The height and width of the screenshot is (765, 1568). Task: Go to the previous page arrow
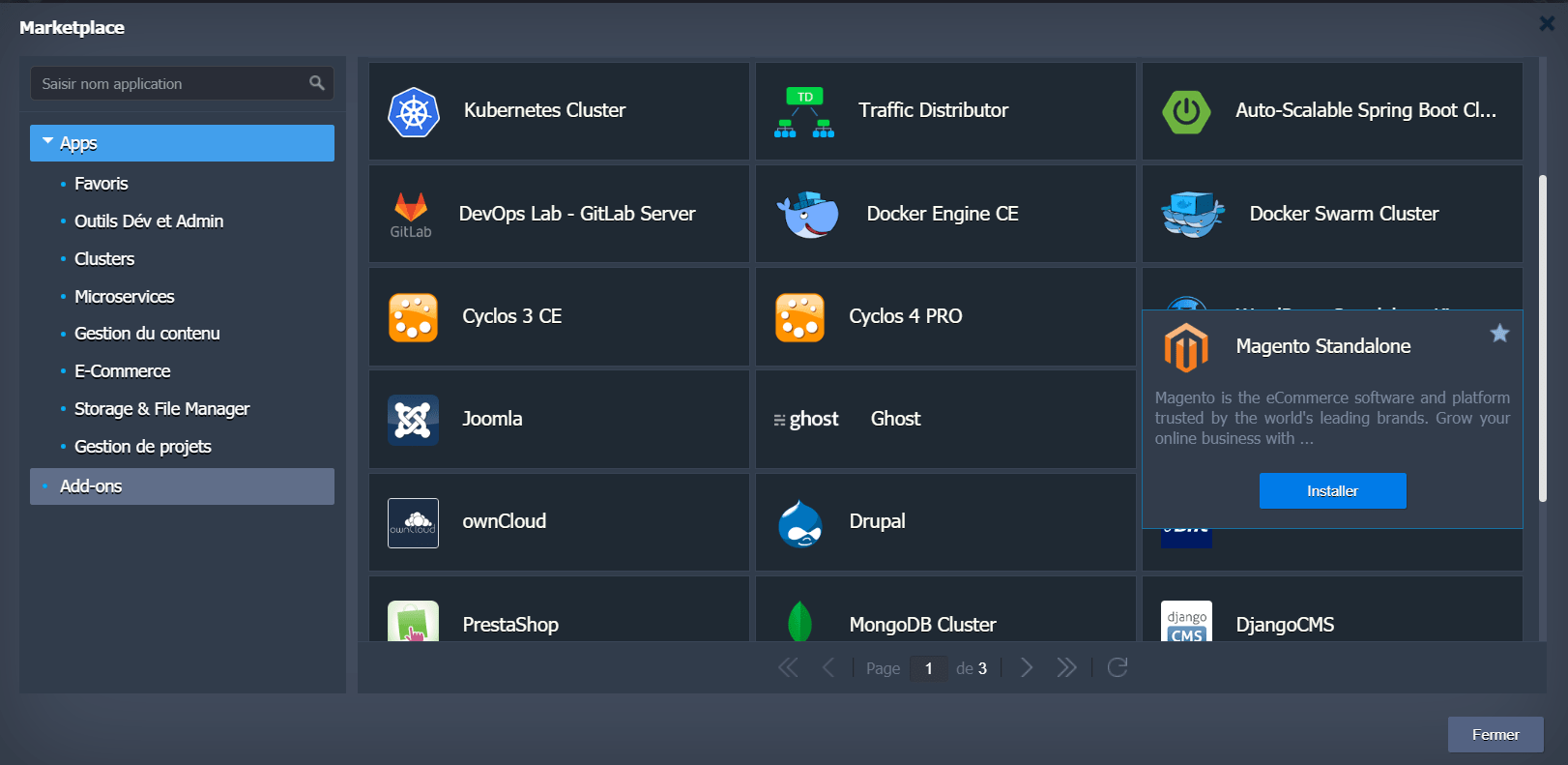pos(828,667)
